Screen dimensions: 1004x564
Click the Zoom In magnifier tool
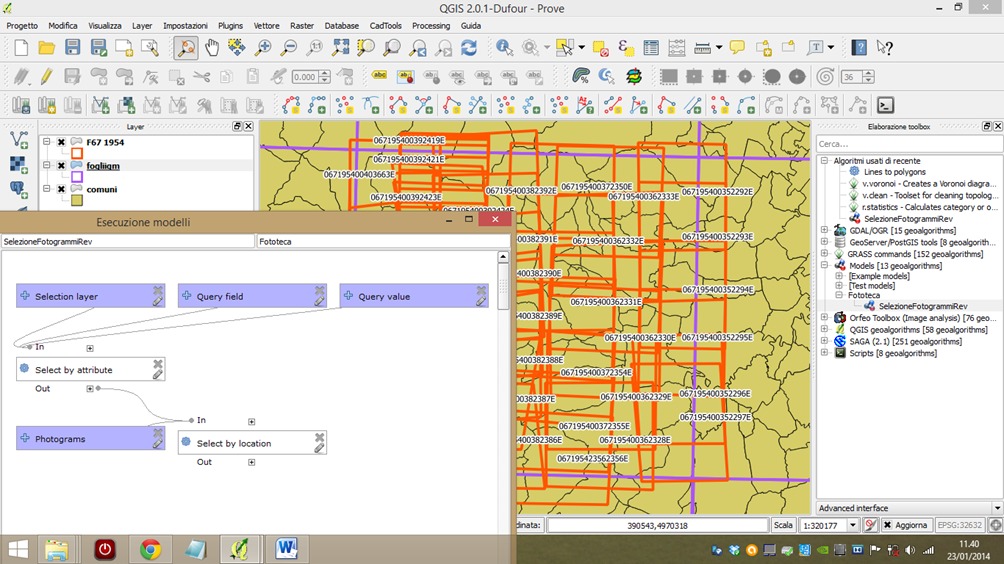tap(263, 47)
